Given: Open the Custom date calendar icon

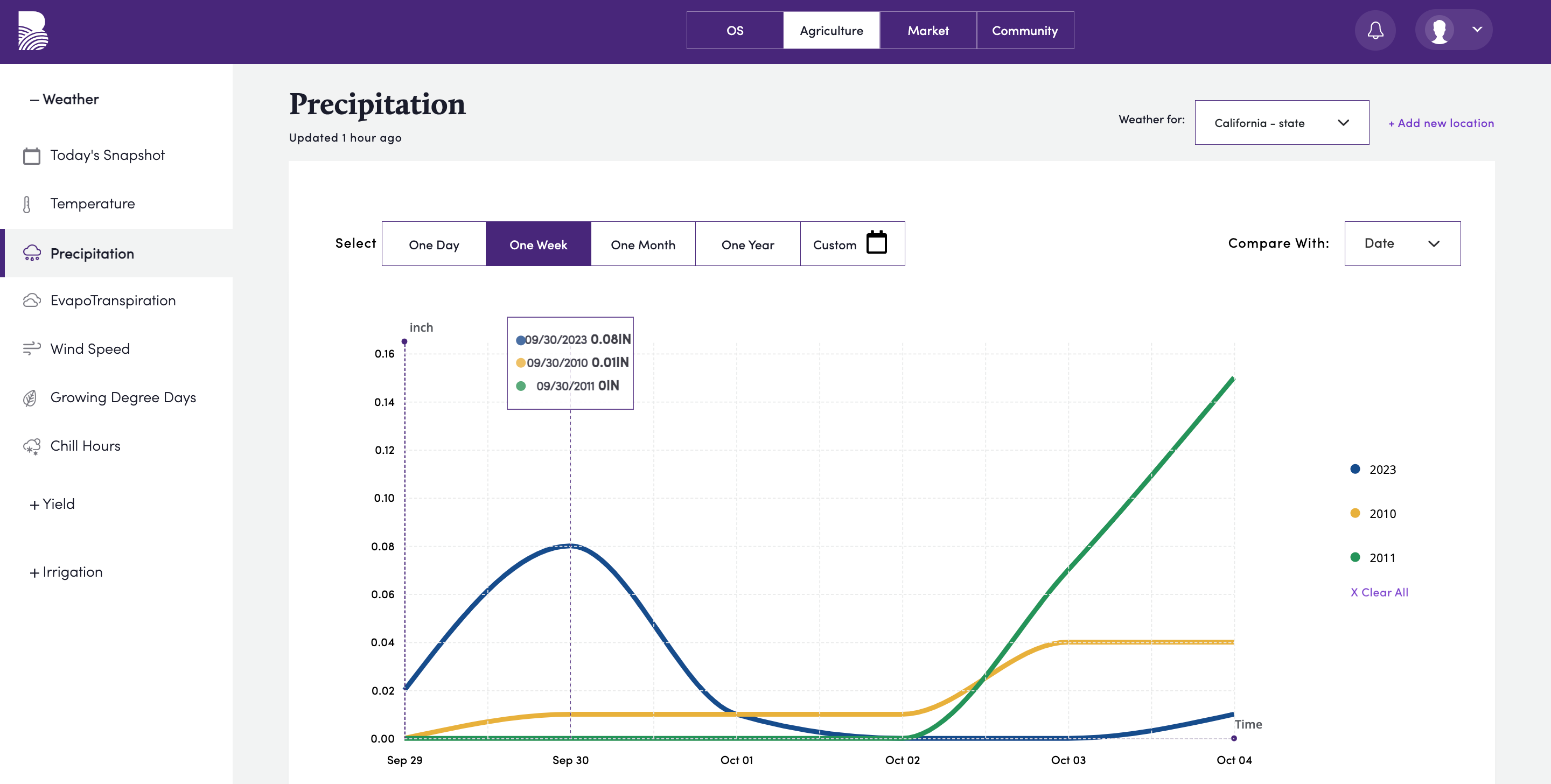Looking at the screenshot, I should tap(877, 243).
